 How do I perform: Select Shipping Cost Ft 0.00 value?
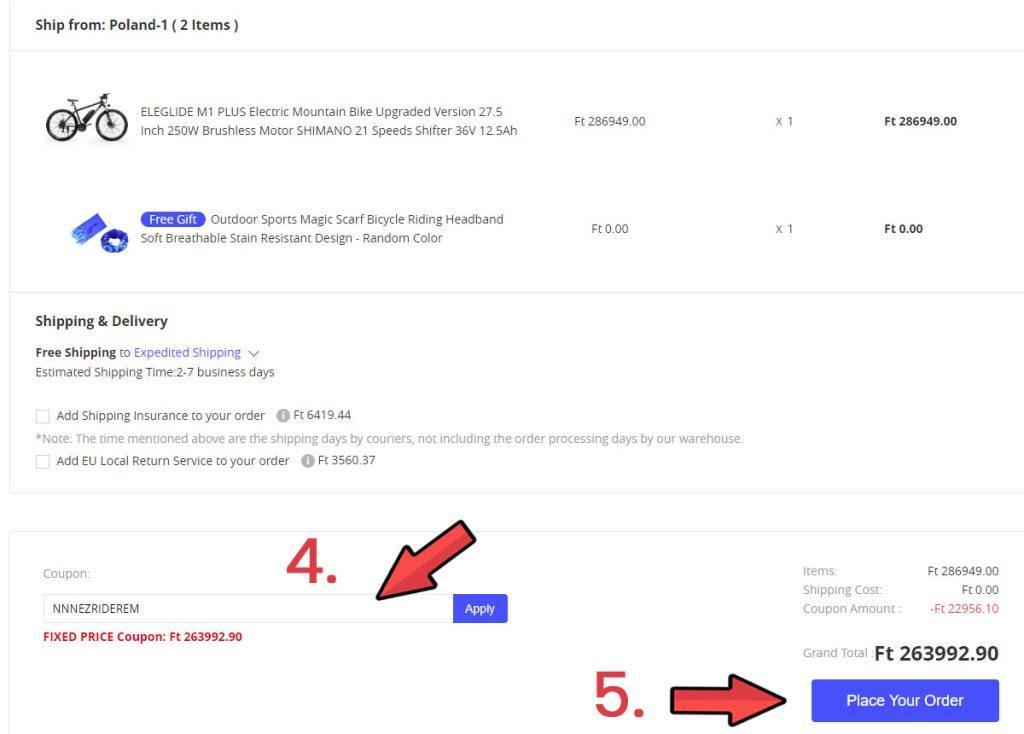tap(980, 590)
